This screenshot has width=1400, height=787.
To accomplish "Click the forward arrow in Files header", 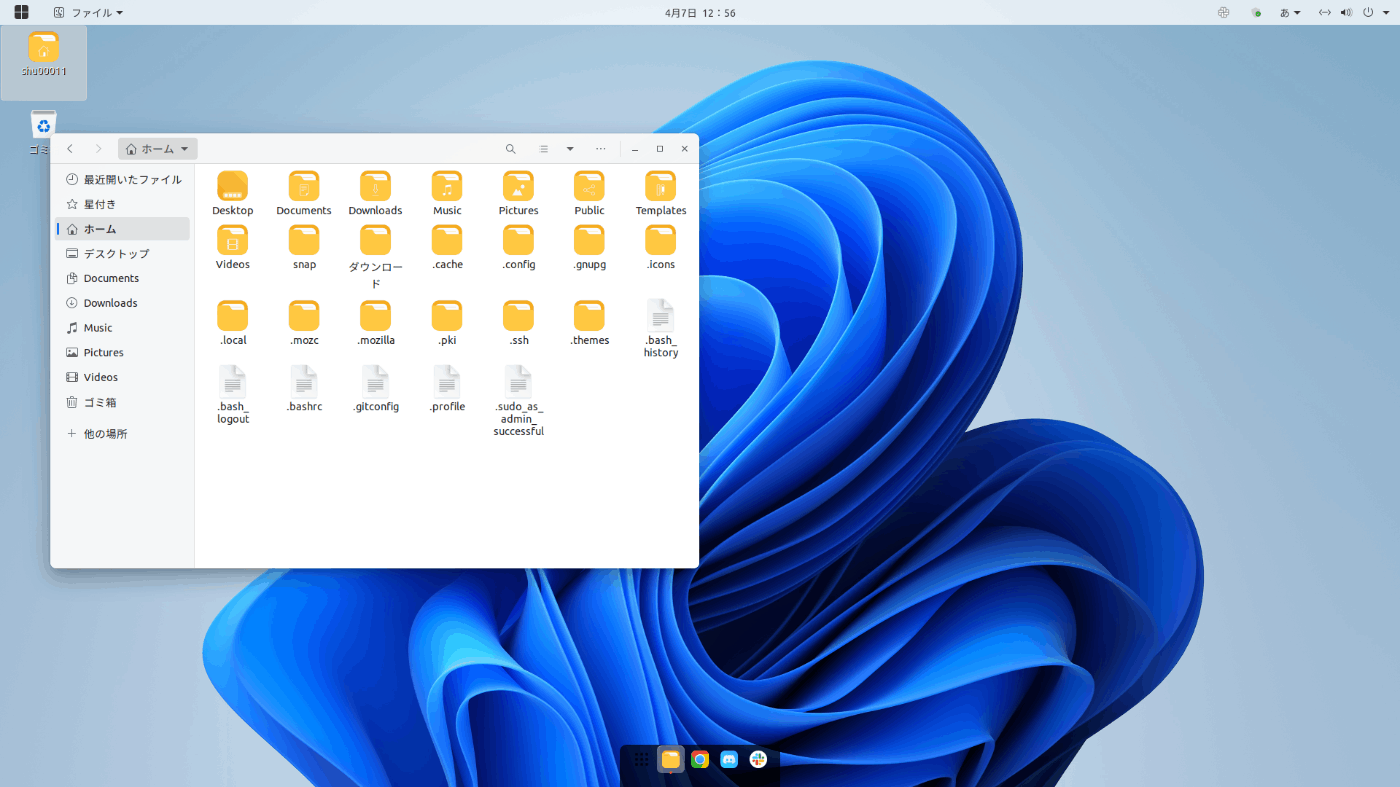I will point(98,149).
